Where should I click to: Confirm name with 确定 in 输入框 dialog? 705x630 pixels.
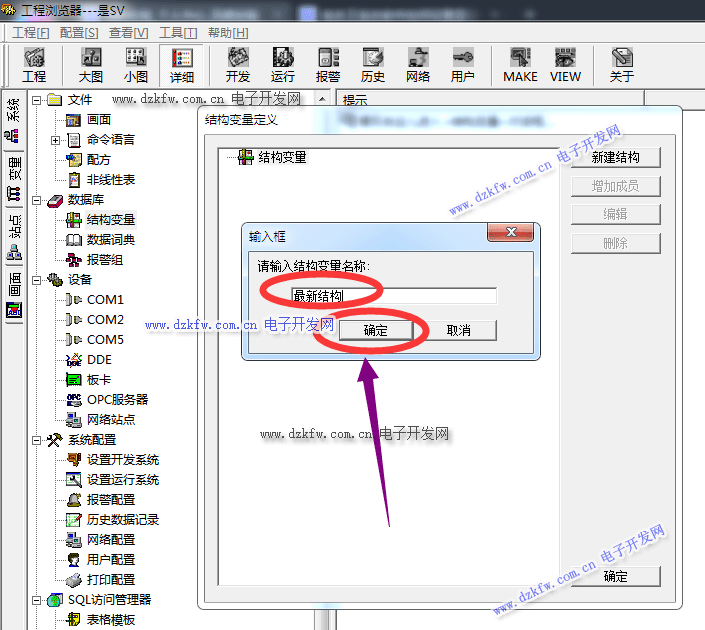click(375, 330)
